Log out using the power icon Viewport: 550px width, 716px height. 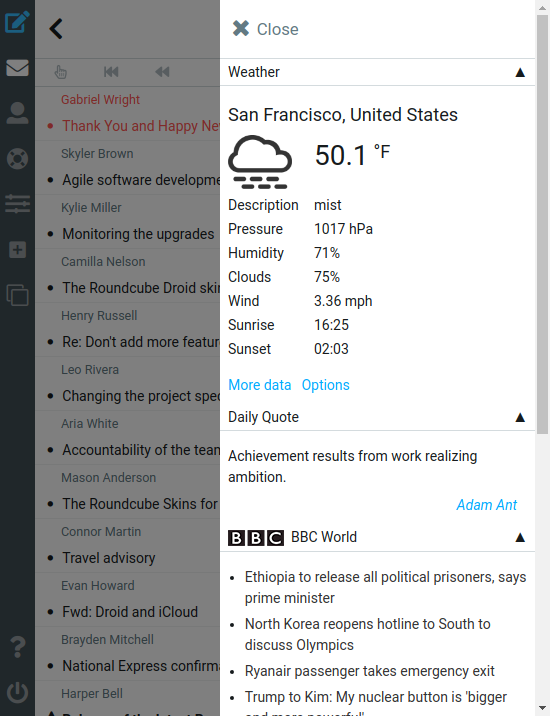17,693
